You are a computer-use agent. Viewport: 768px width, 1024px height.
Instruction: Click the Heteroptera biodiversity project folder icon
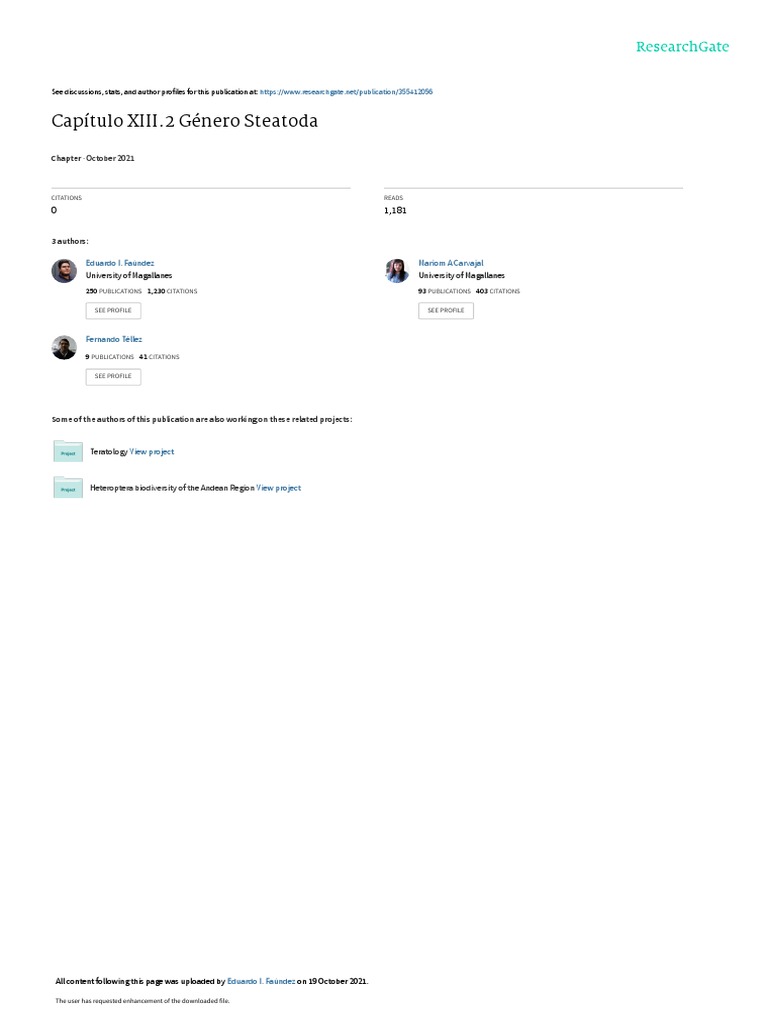[68, 487]
